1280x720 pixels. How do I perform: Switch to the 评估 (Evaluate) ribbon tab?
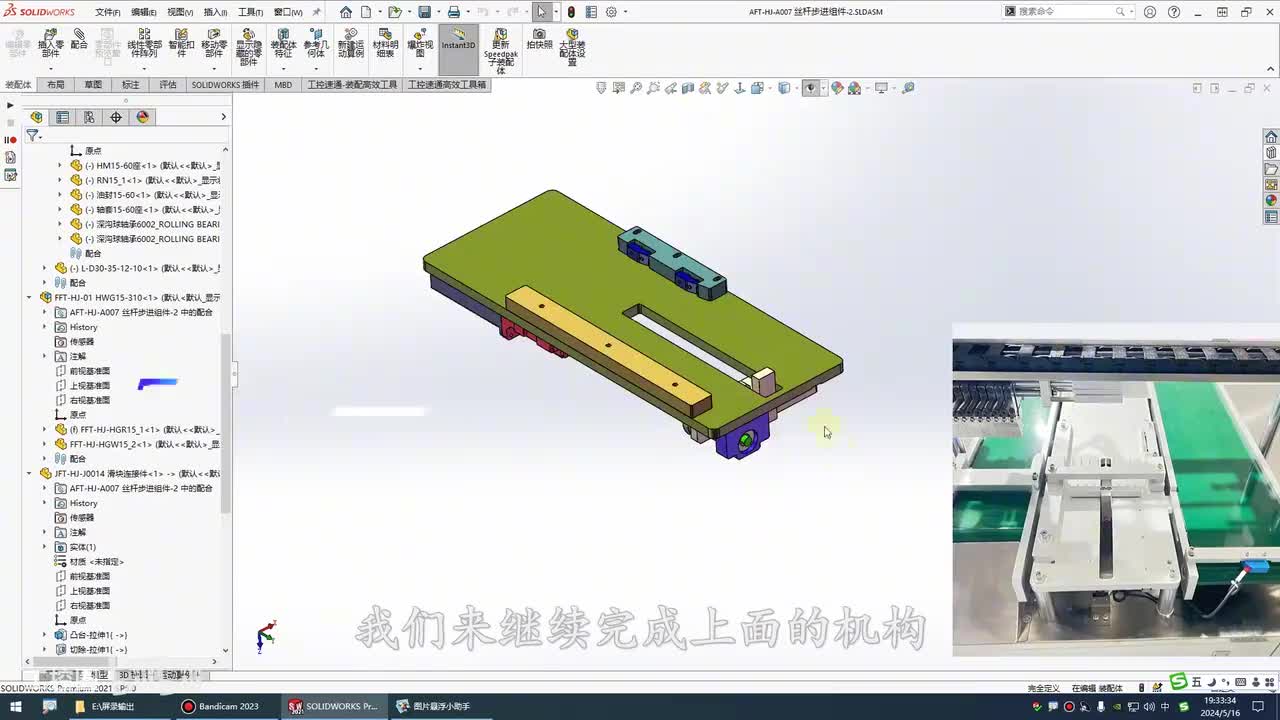[x=167, y=85]
